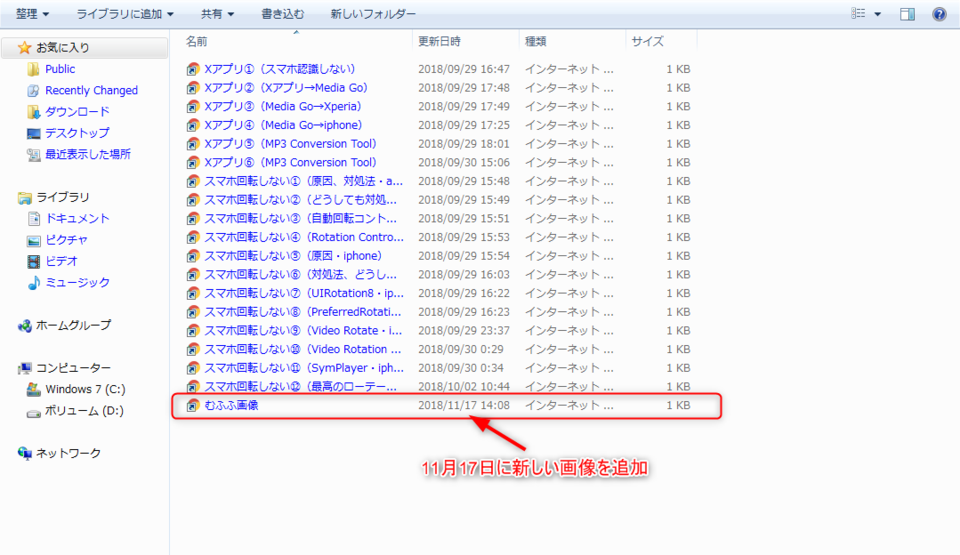
Task: Click date 2018/09/29 16:47
Action: tap(463, 69)
